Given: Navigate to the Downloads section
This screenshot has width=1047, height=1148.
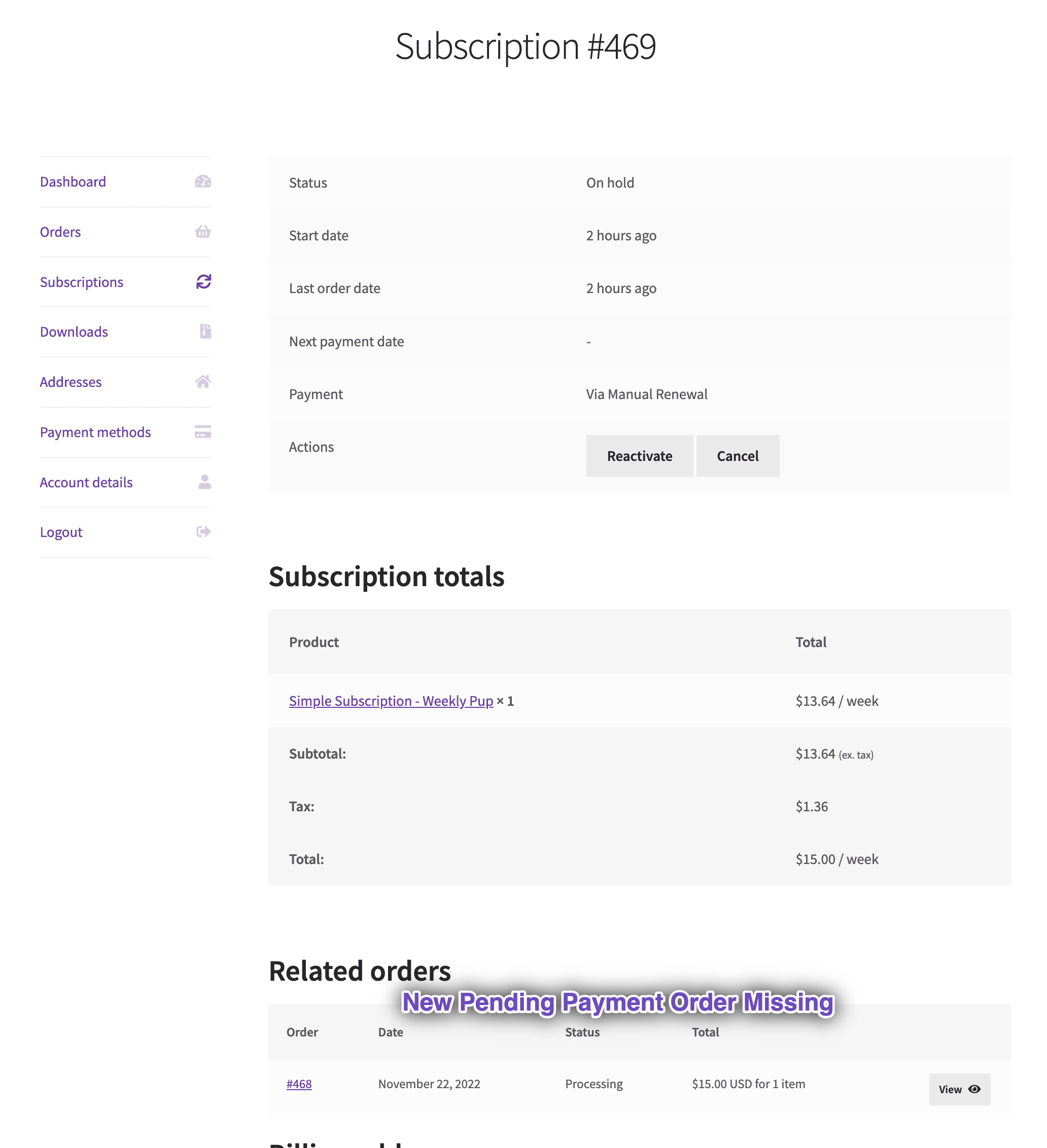Looking at the screenshot, I should coord(74,332).
